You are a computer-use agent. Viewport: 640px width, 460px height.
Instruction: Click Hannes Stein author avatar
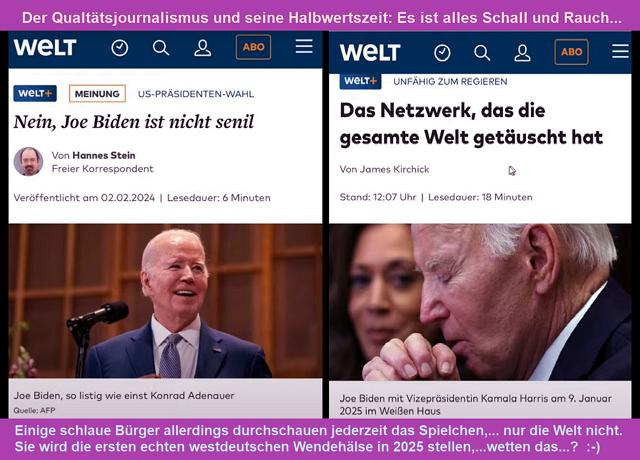[28, 162]
